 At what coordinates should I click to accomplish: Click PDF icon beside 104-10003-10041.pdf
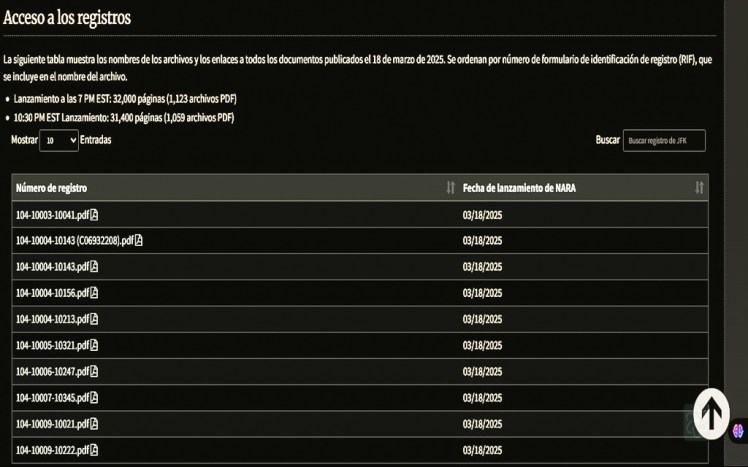(x=94, y=215)
